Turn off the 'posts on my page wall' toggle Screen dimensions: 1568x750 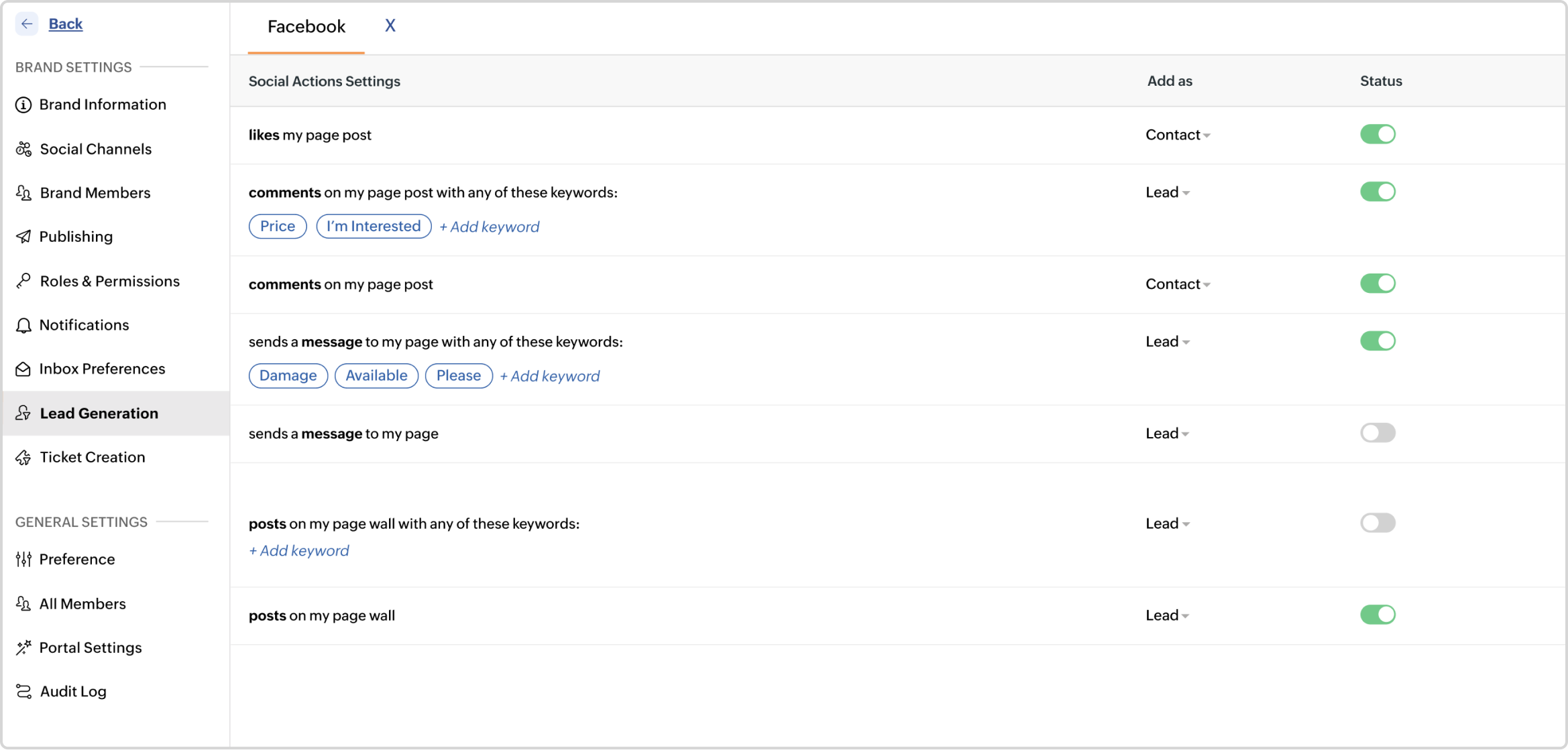pos(1378,615)
